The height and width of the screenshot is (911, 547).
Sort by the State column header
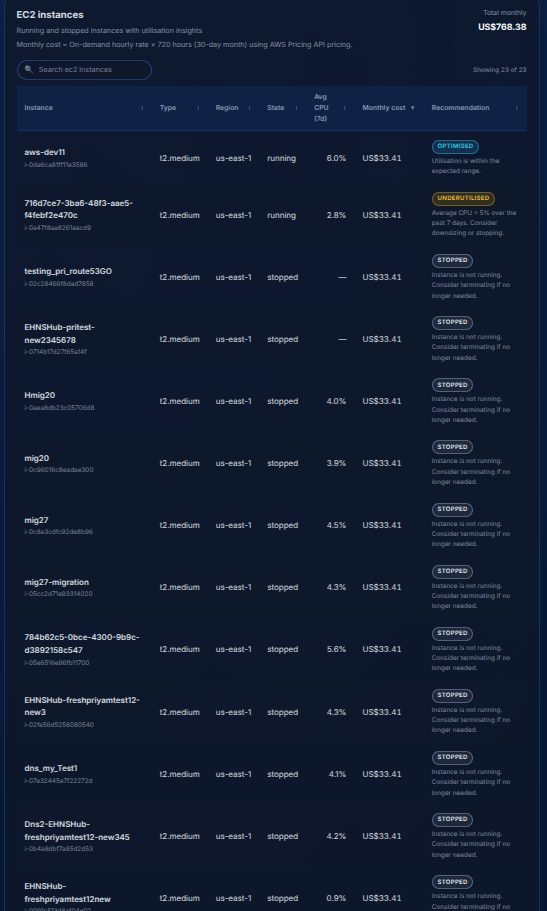coord(276,108)
